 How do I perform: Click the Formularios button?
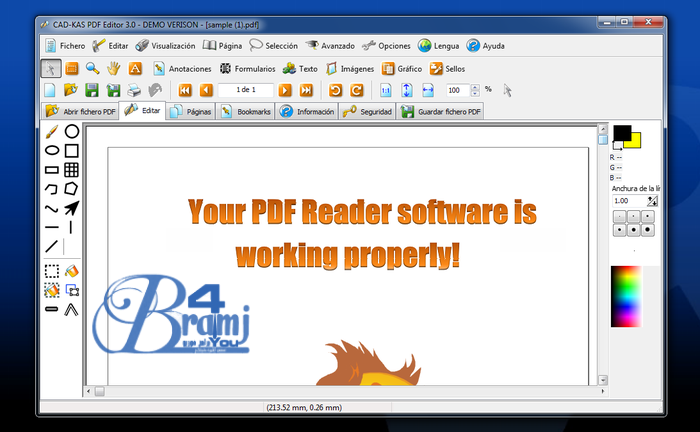247,69
